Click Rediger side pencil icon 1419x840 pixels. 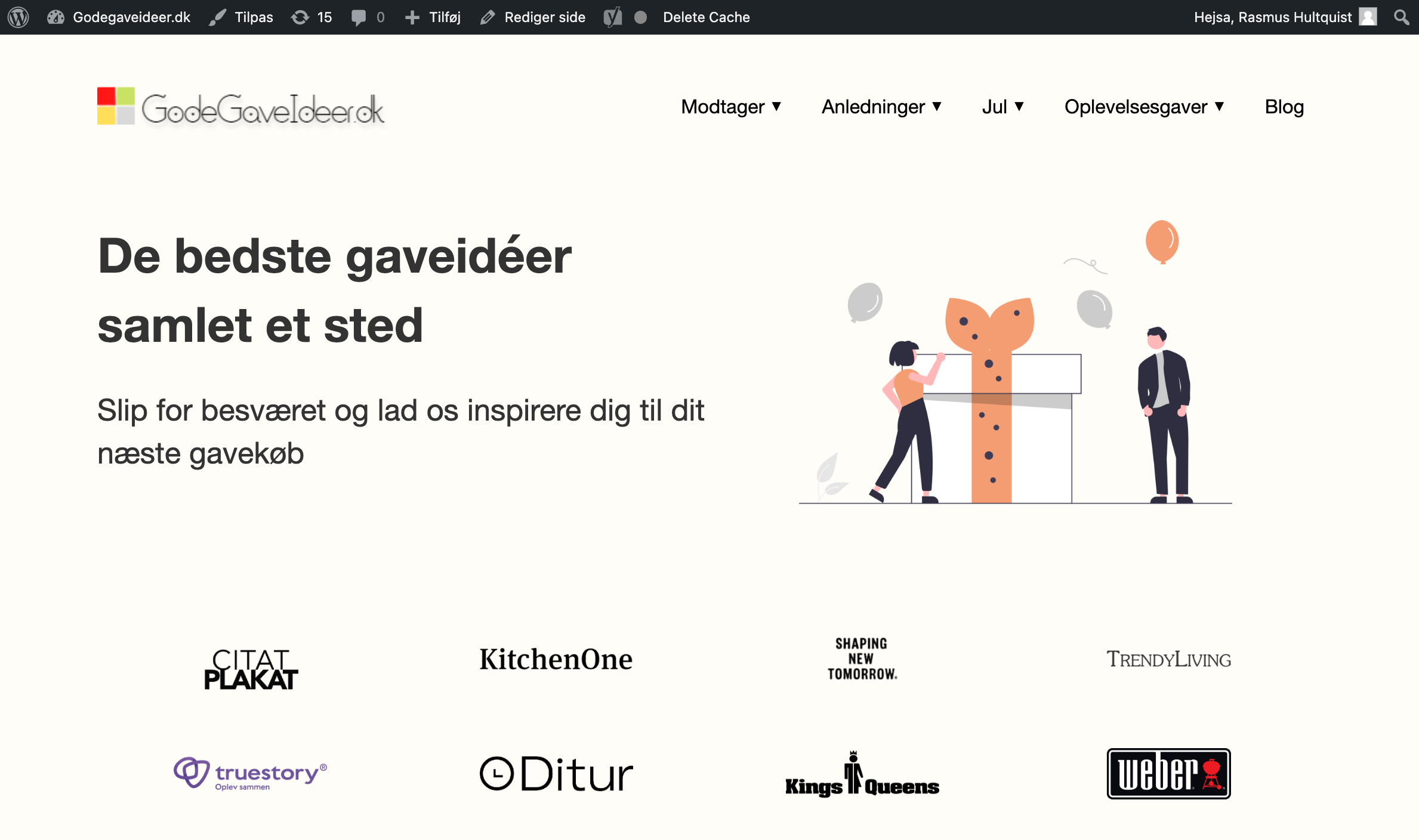pyautogui.click(x=488, y=17)
